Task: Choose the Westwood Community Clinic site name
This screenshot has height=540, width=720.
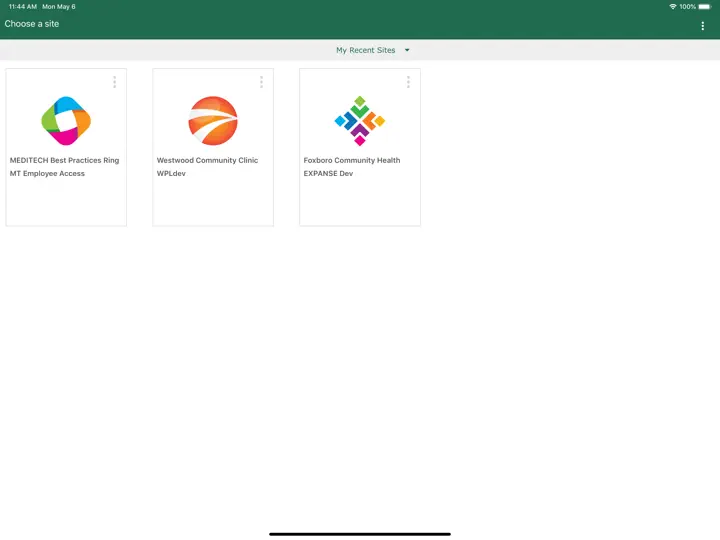Action: tap(207, 160)
